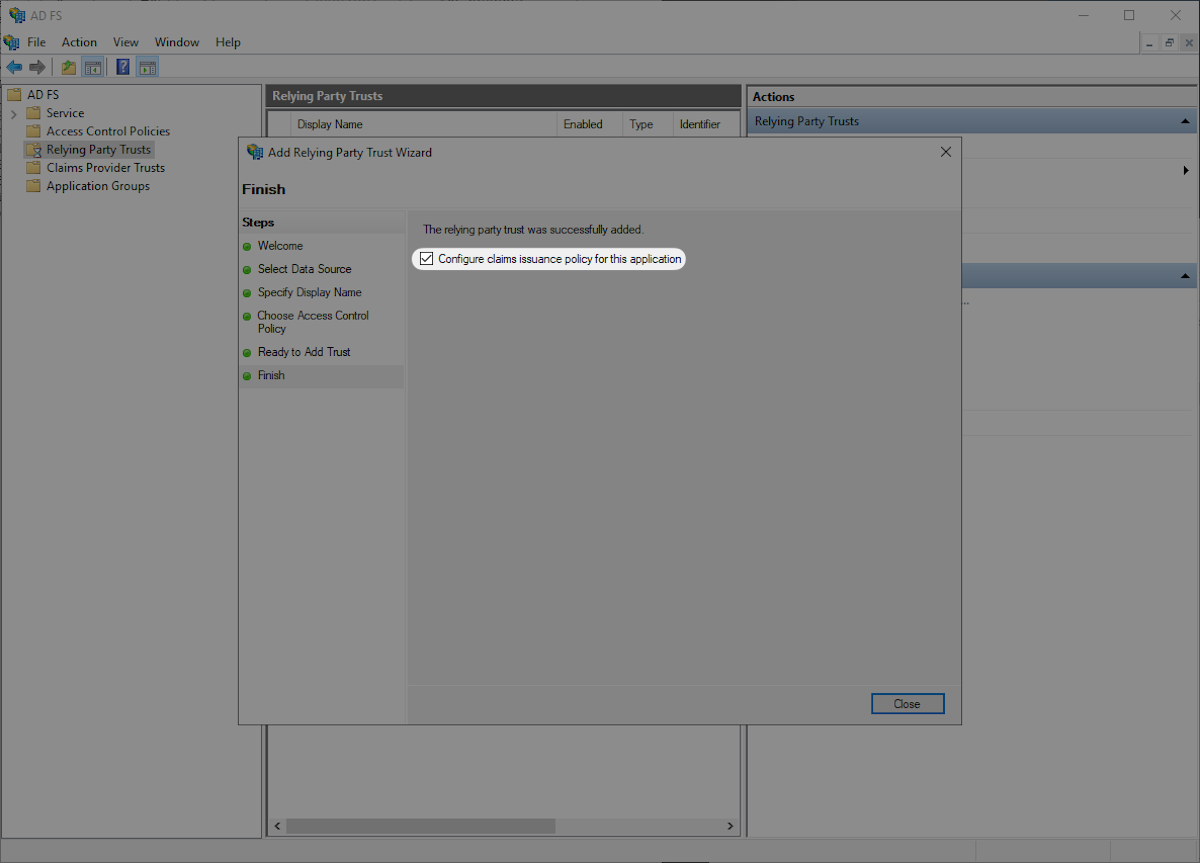The width and height of the screenshot is (1200, 863).
Task: Select the Application Groups folder icon
Action: point(31,185)
